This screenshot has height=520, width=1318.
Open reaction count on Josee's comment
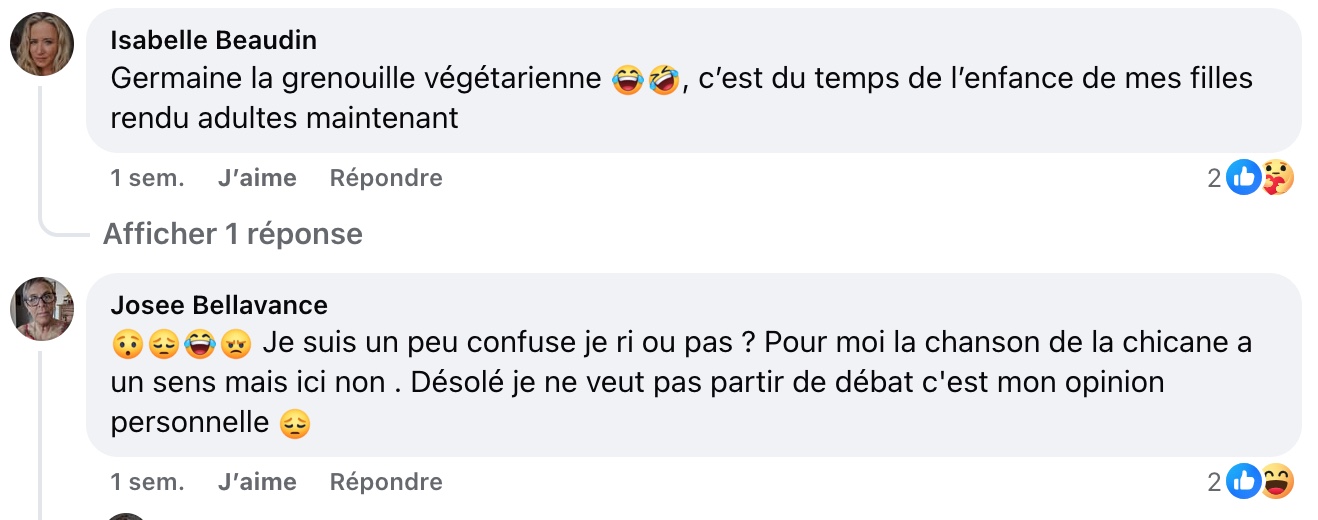1214,482
